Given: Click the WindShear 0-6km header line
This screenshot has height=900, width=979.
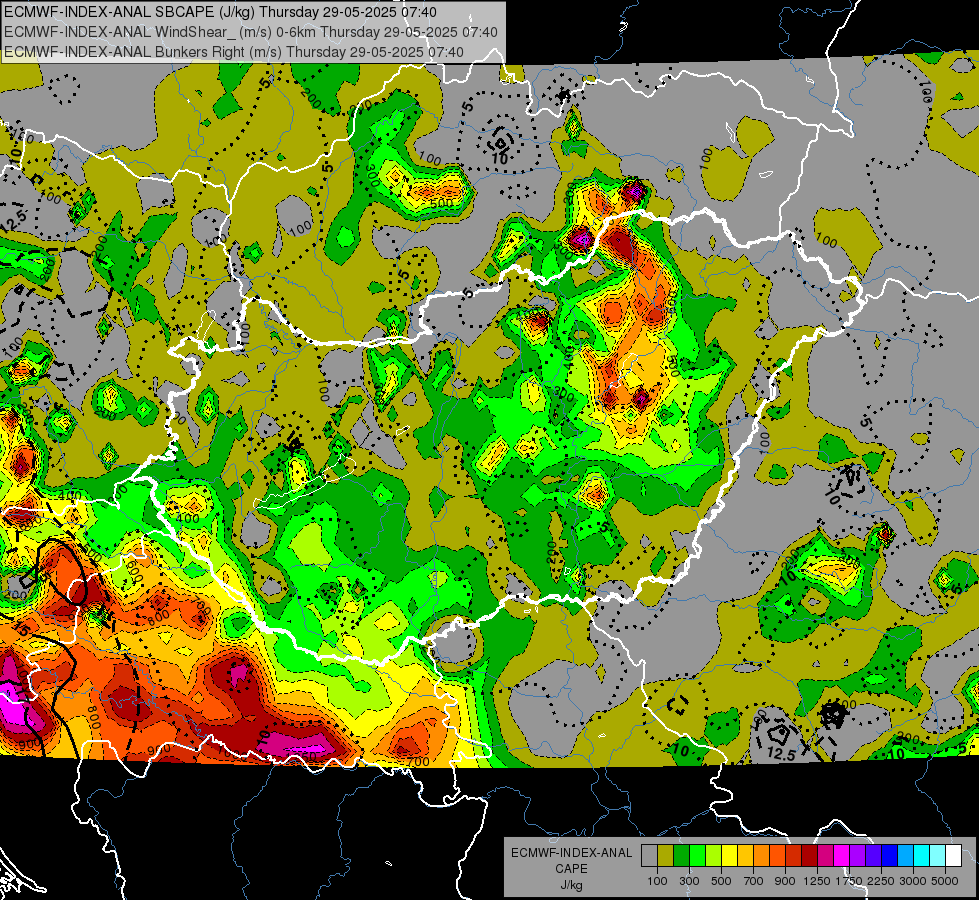Looking at the screenshot, I should (250, 32).
